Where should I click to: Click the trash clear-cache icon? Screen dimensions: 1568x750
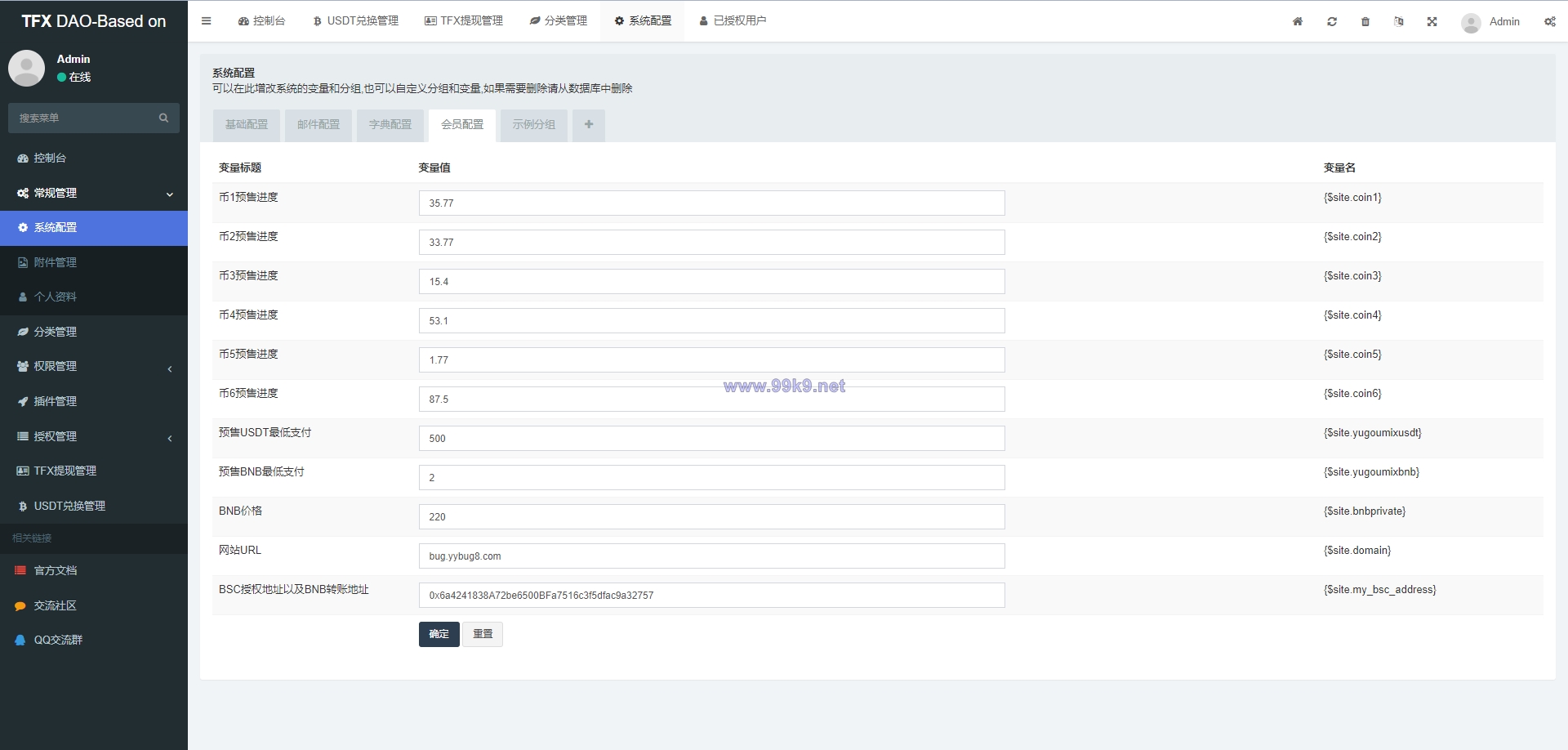point(1365,22)
